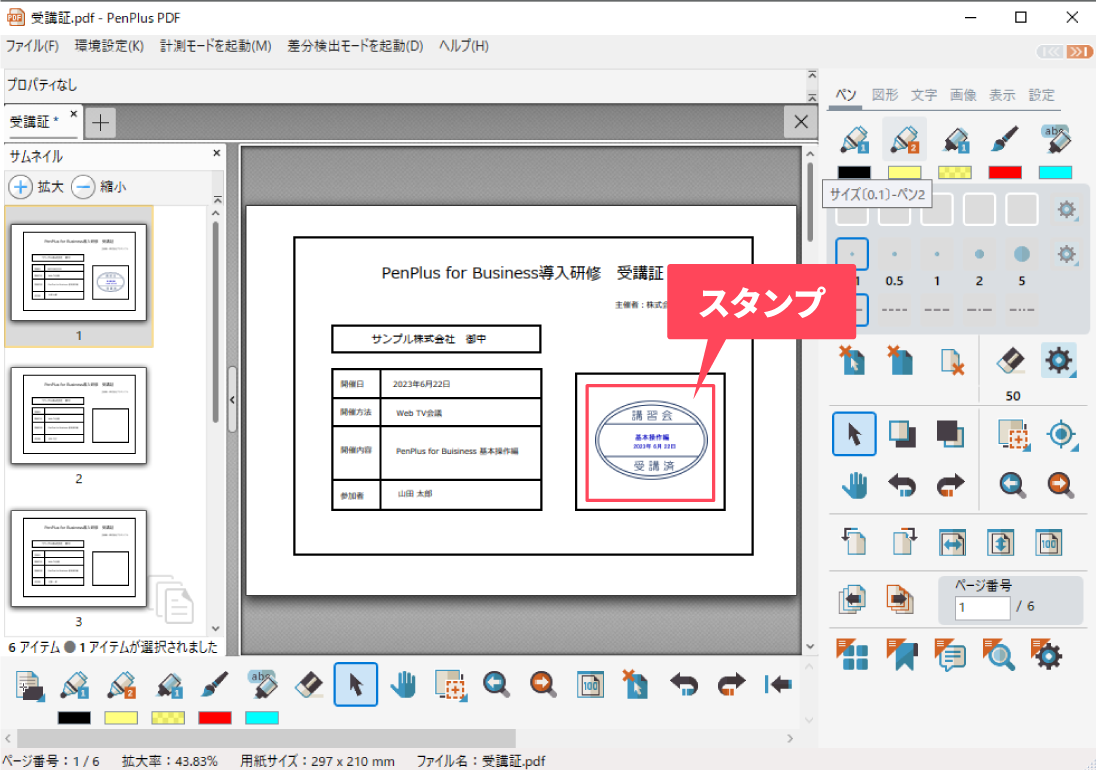Image resolution: width=1096 pixels, height=770 pixels.
Task: Open the ファイル(F) menu
Action: click(x=32, y=46)
